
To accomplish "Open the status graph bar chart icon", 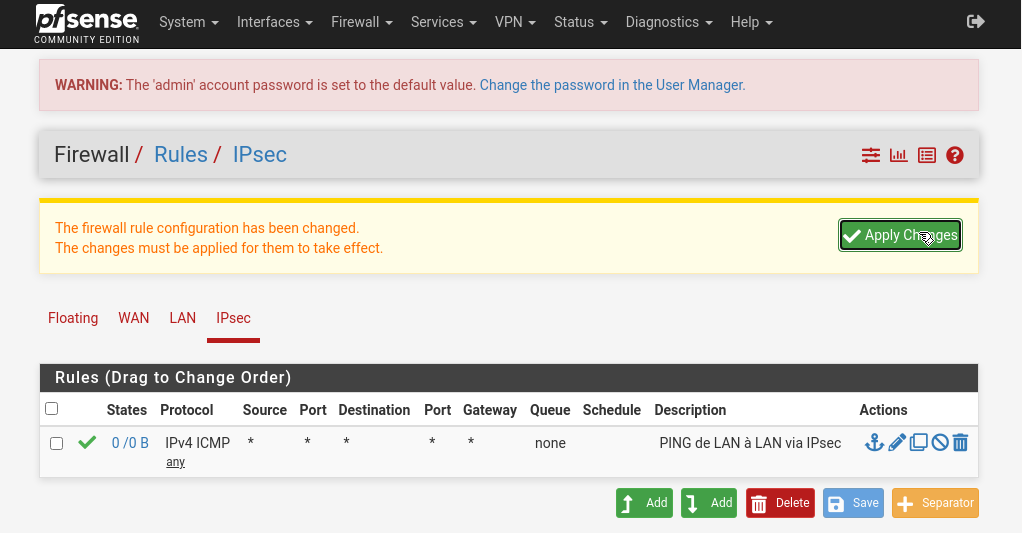I will tap(899, 155).
